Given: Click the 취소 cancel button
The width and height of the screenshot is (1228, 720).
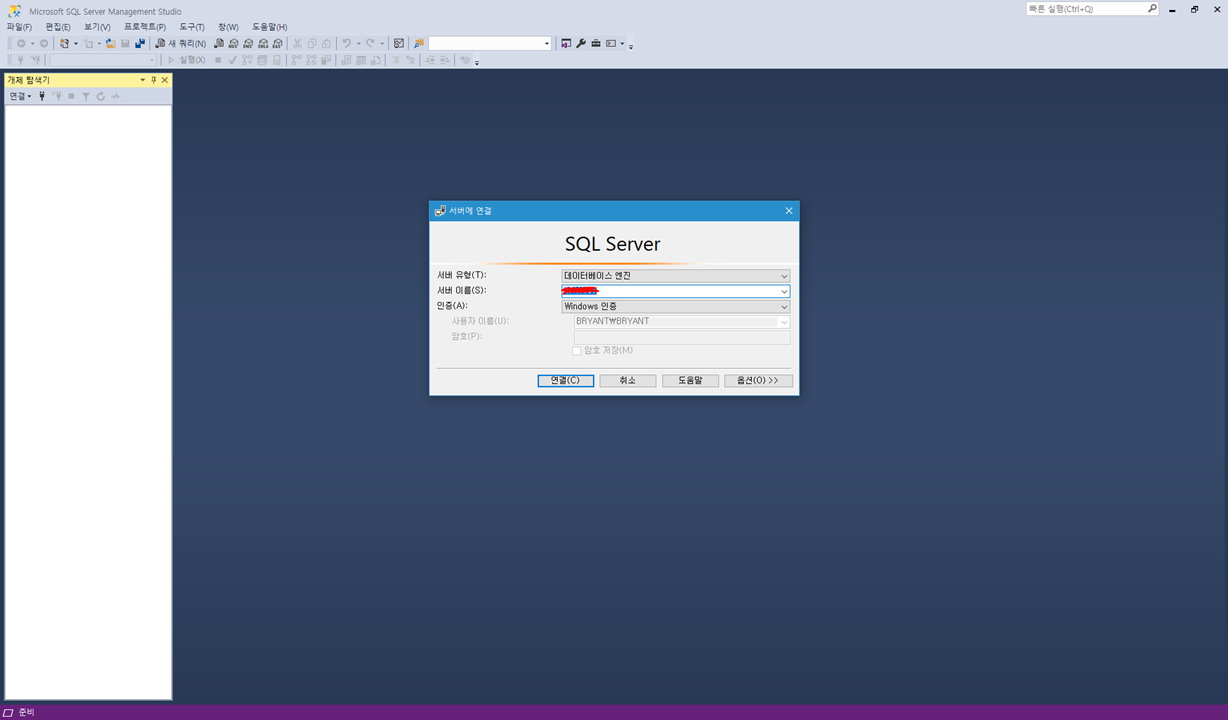Looking at the screenshot, I should [x=628, y=381].
